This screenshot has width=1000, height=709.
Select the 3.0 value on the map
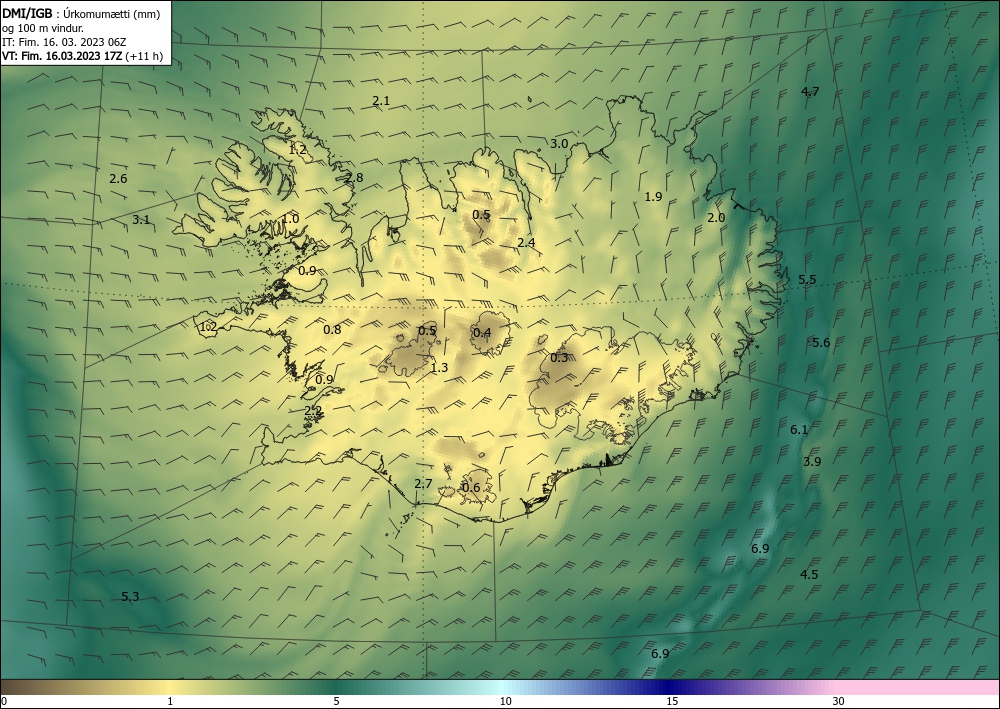click(559, 143)
